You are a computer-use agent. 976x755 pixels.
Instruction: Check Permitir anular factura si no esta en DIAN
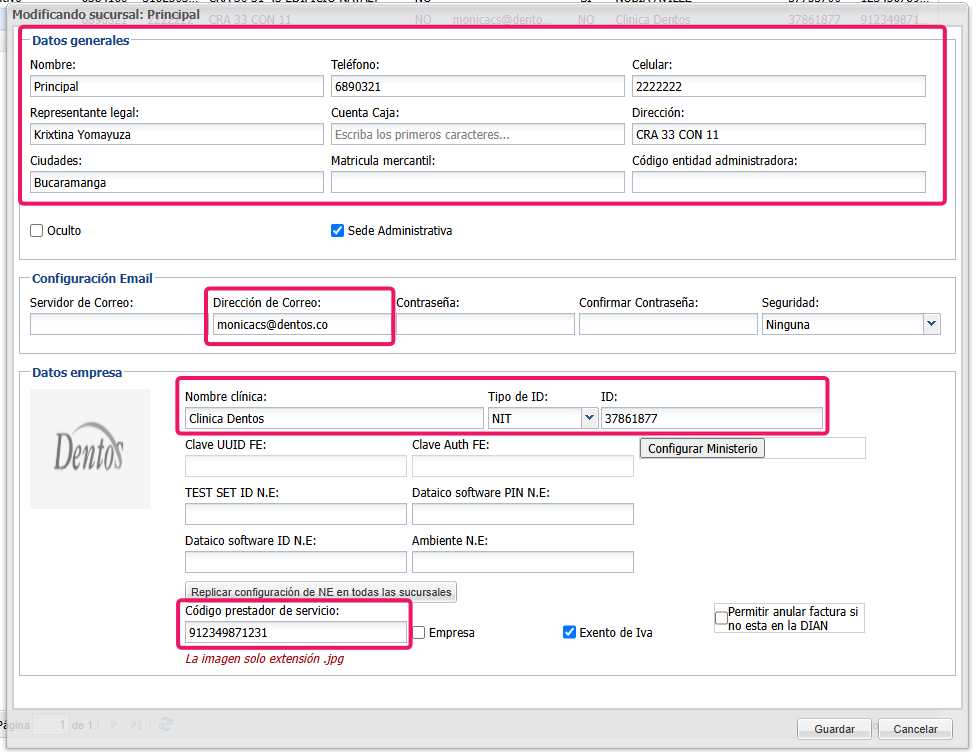point(721,619)
